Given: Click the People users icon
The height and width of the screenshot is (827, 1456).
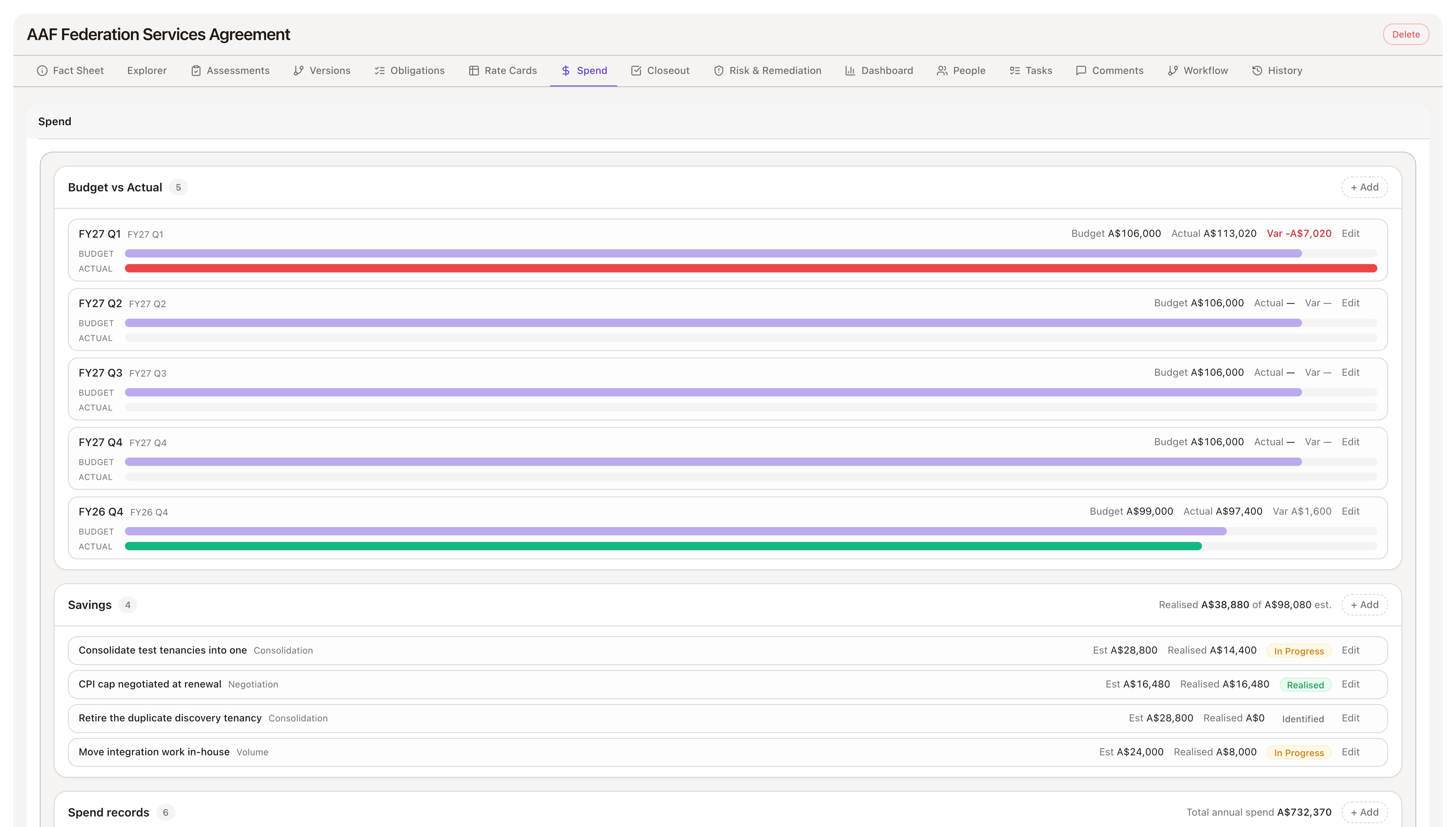Looking at the screenshot, I should click(942, 70).
